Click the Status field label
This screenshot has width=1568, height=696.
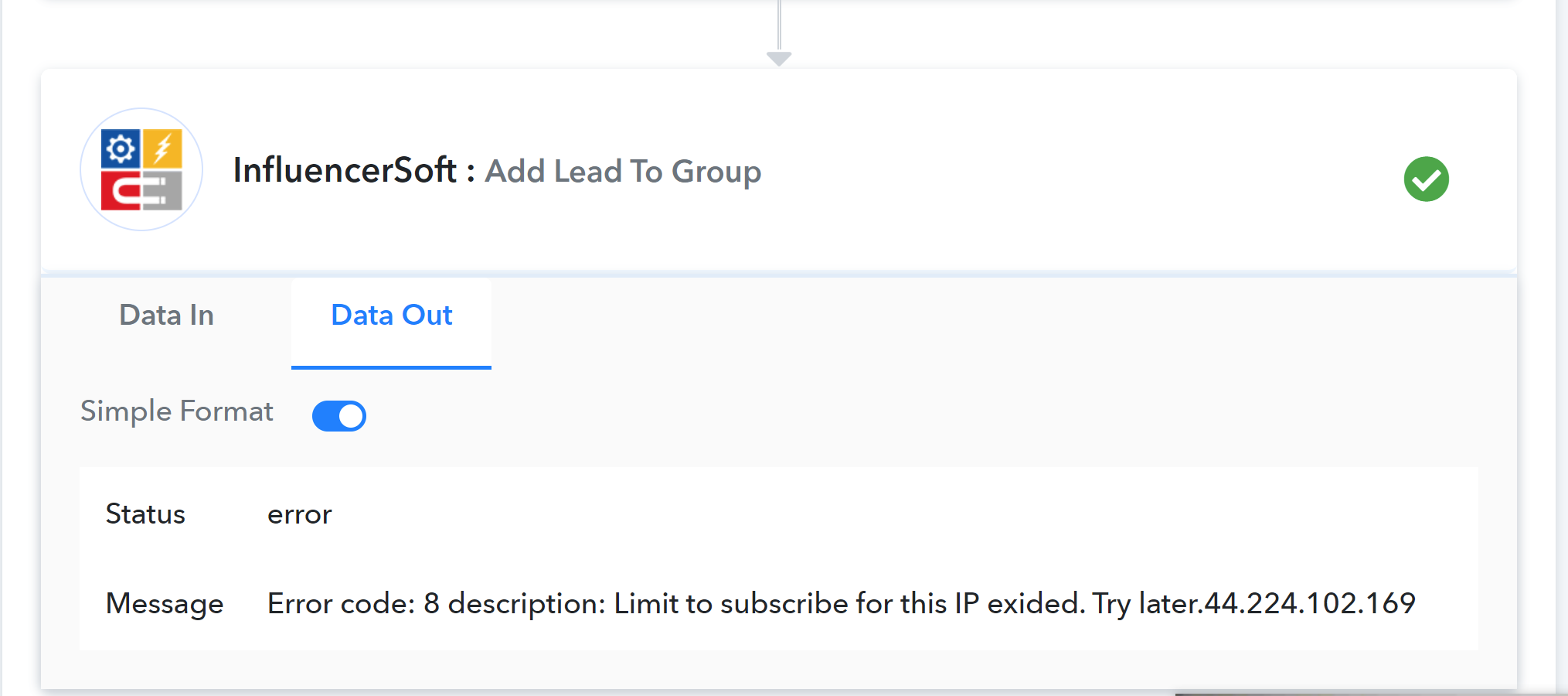[145, 514]
